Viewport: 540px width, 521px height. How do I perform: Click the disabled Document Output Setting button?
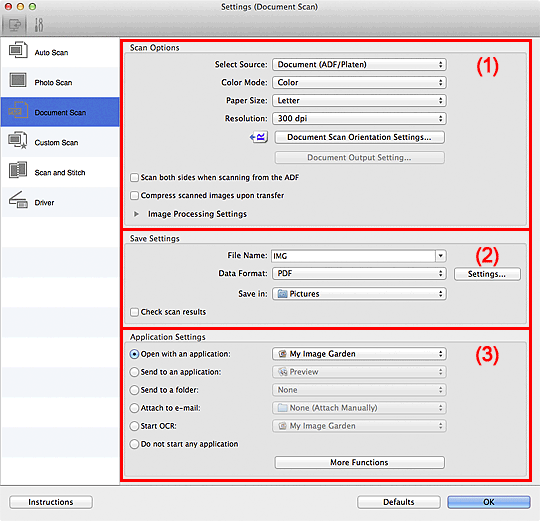point(359,158)
